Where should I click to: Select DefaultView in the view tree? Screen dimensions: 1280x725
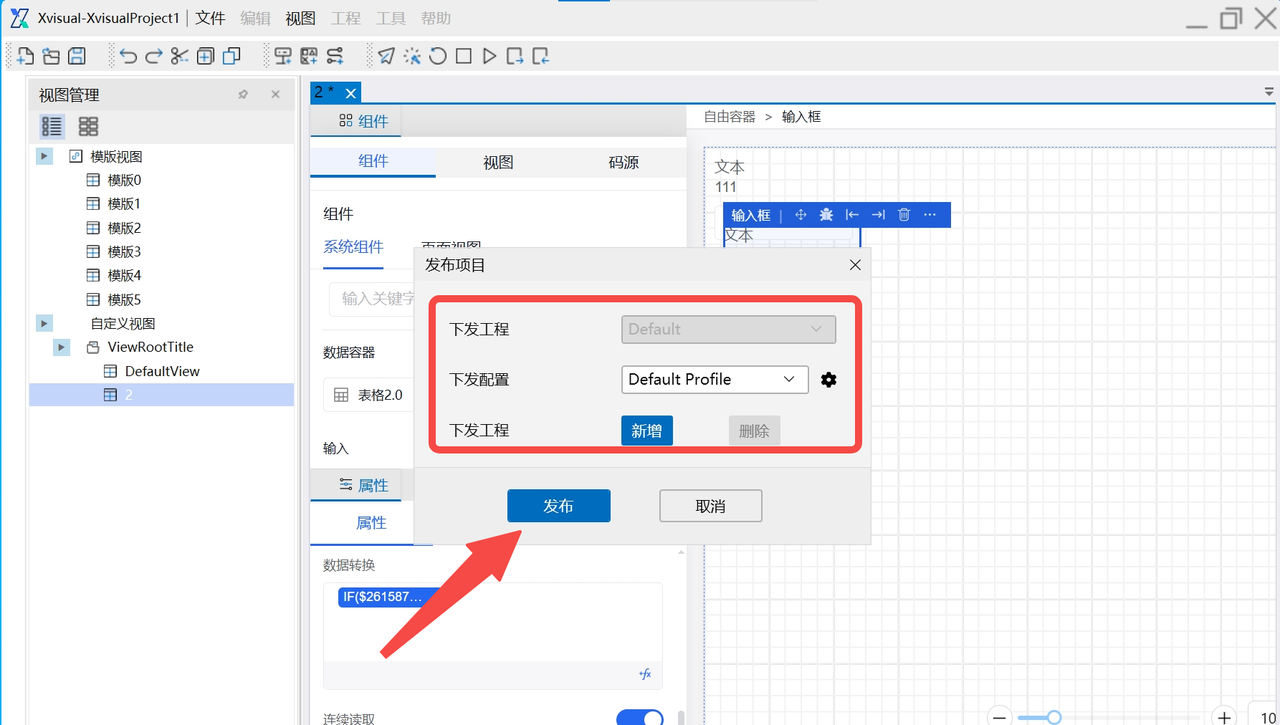tap(162, 371)
